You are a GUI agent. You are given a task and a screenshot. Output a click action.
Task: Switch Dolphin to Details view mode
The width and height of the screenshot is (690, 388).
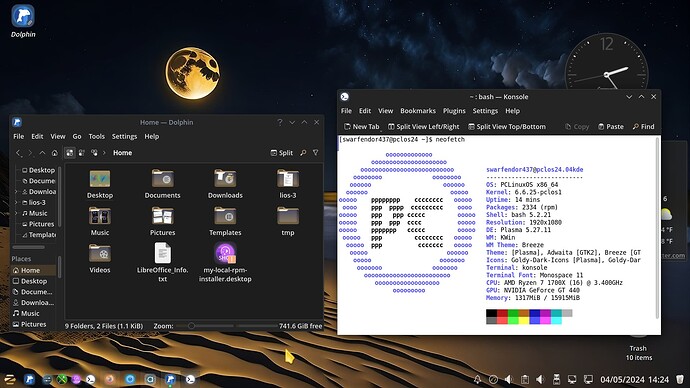94,153
